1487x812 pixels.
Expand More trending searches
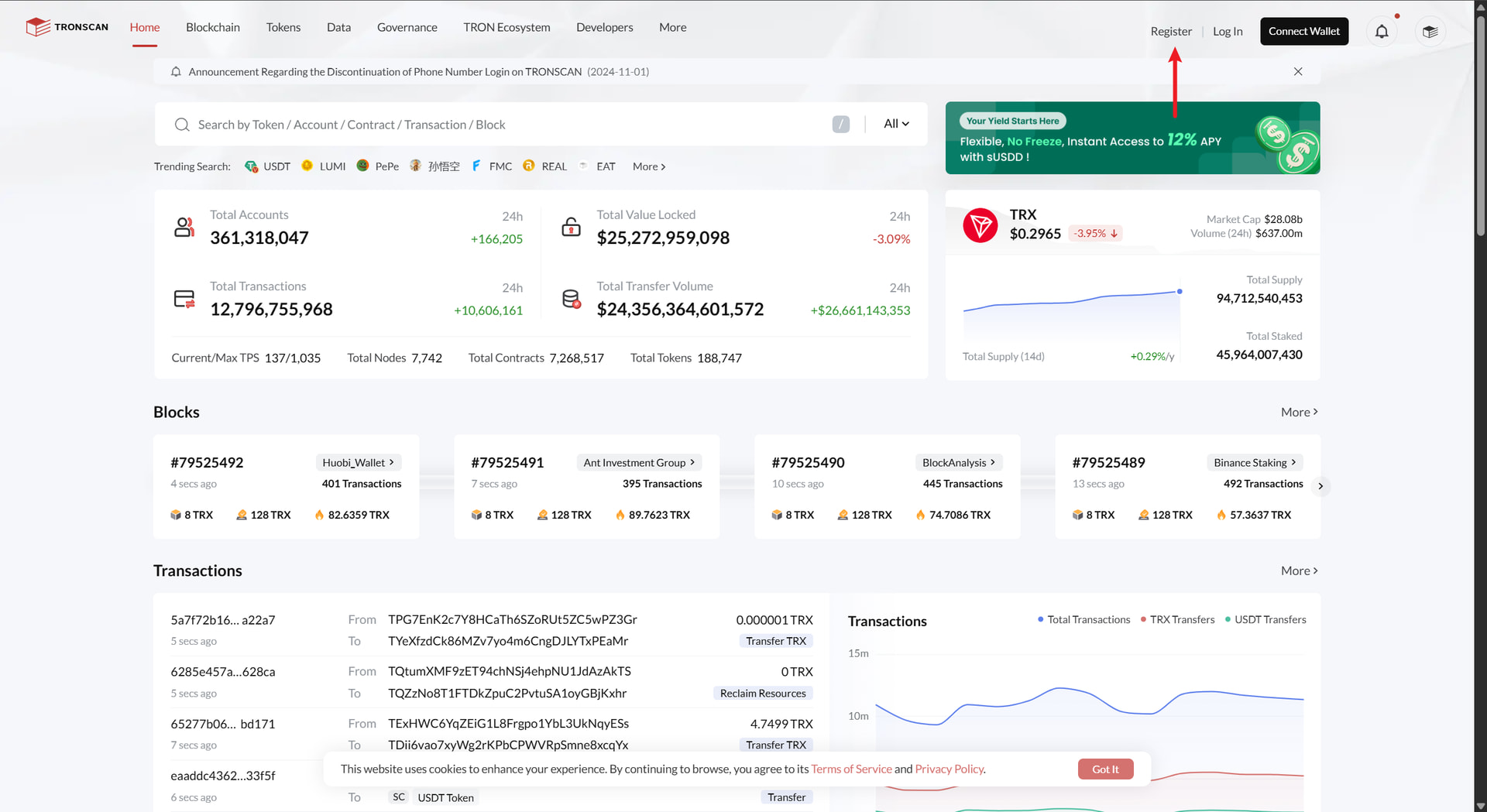(648, 166)
